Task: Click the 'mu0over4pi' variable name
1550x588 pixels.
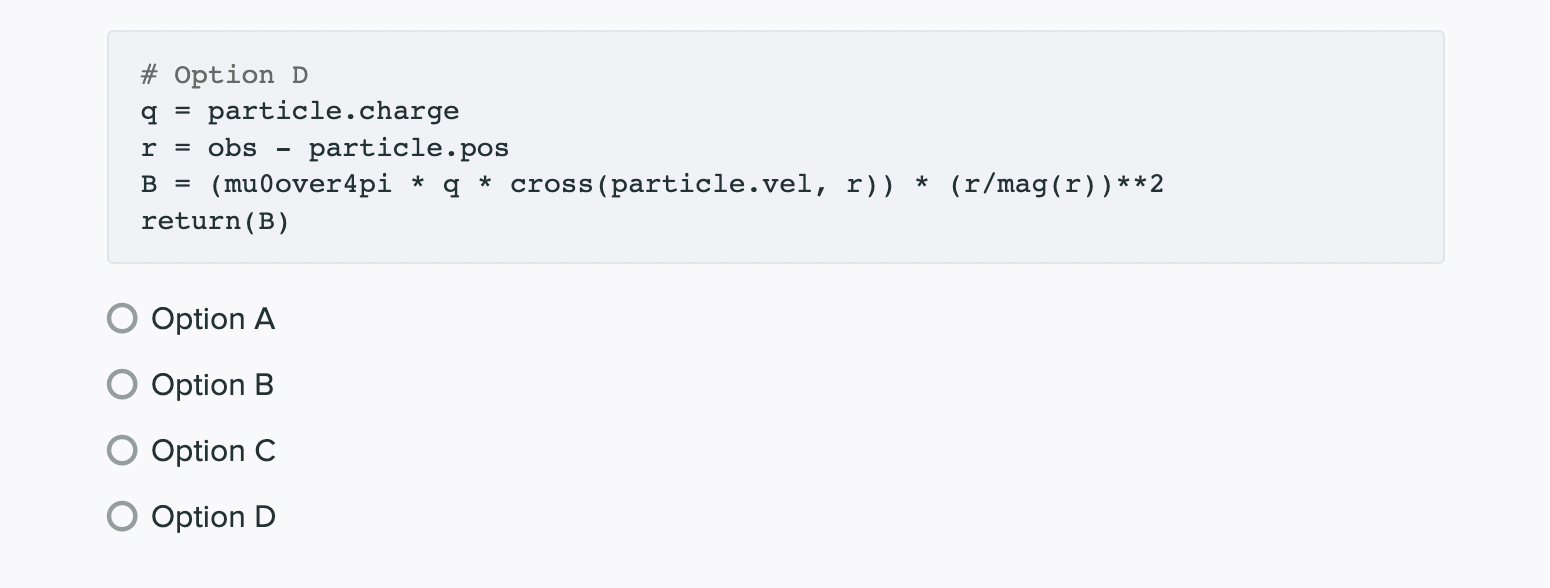Action: (x=310, y=183)
